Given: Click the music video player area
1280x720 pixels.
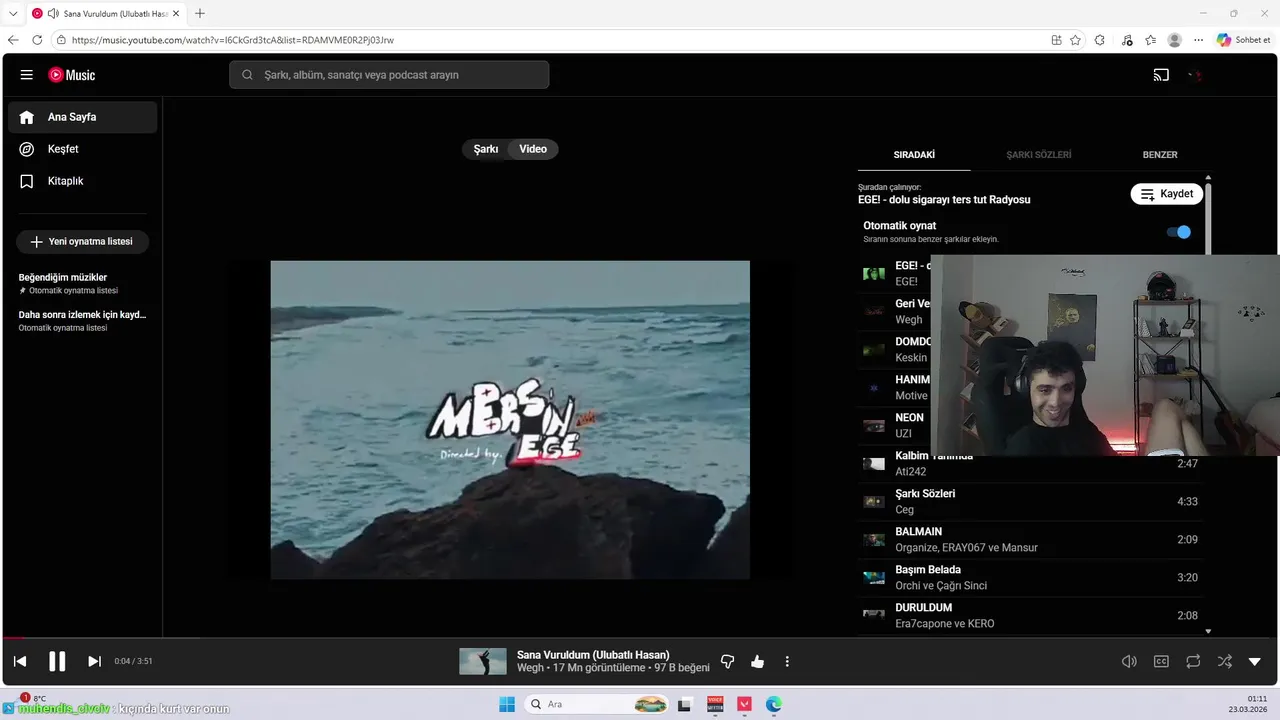Looking at the screenshot, I should point(510,420).
